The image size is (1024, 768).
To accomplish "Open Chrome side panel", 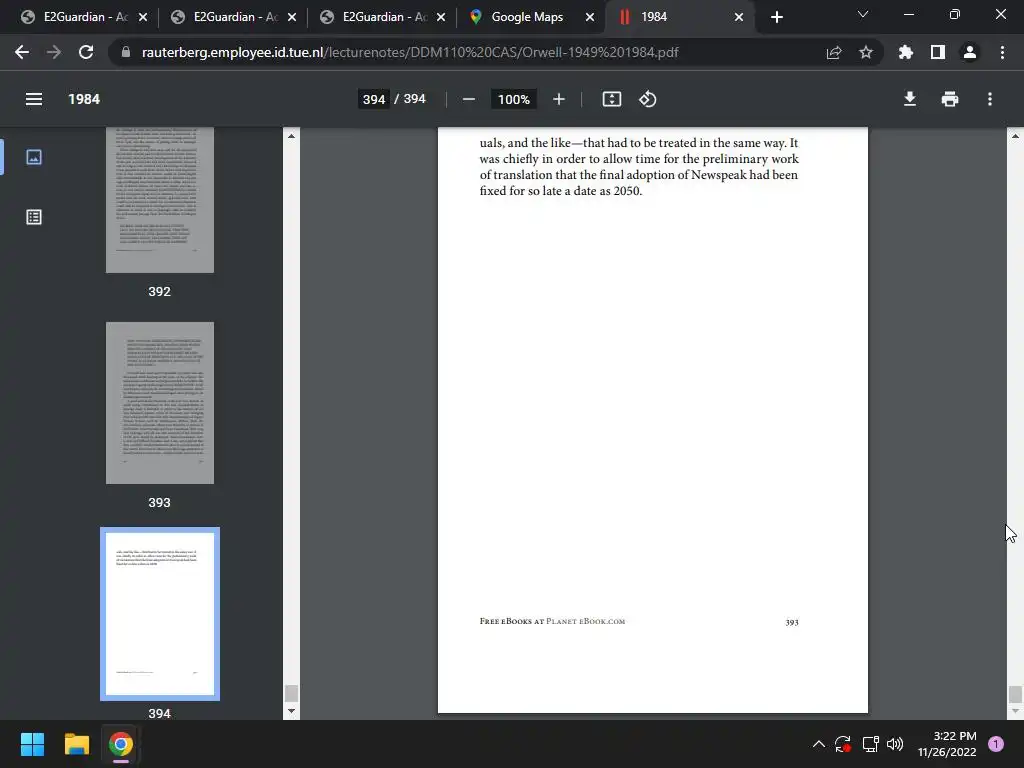I will click(938, 52).
